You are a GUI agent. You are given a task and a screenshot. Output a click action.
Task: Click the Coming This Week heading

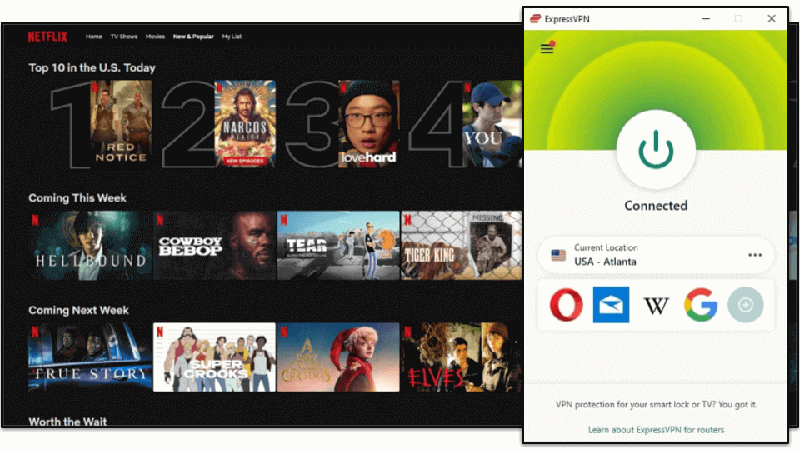78,198
